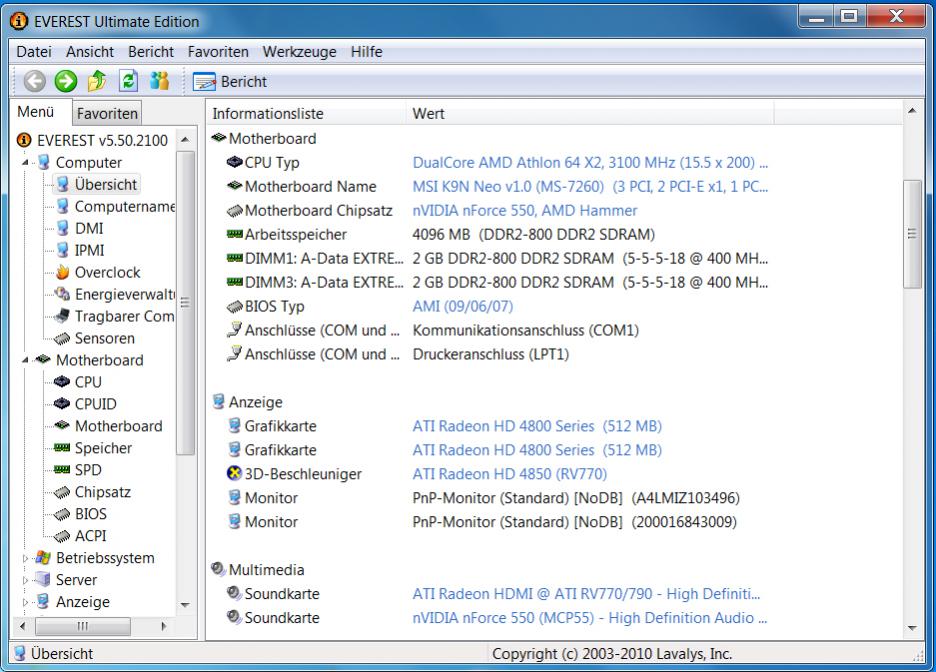Image resolution: width=936 pixels, height=672 pixels.
Task: Click the green Forward arrow icon
Action: 66,81
